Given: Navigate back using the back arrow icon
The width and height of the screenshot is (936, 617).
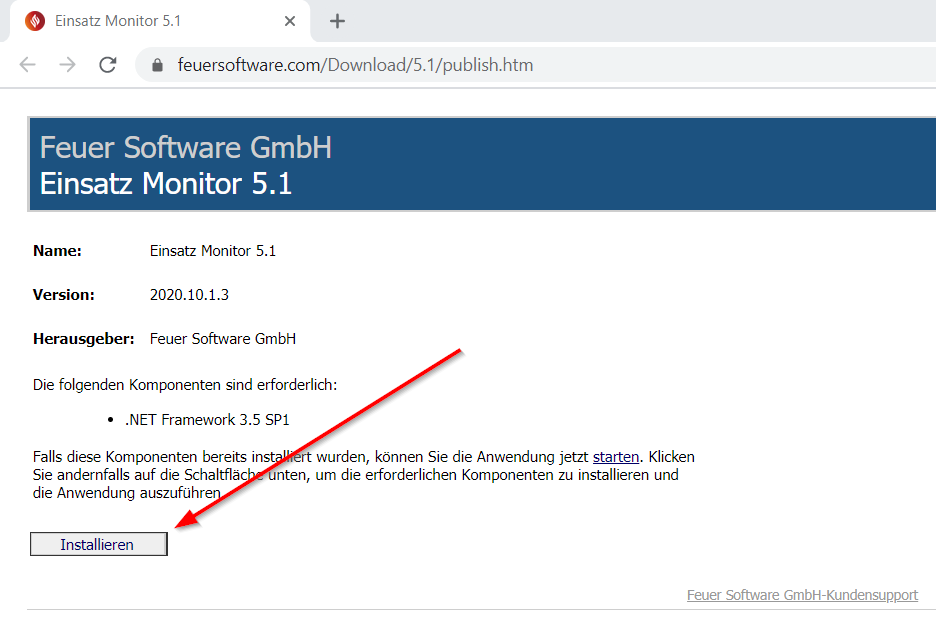Looking at the screenshot, I should (x=27, y=62).
